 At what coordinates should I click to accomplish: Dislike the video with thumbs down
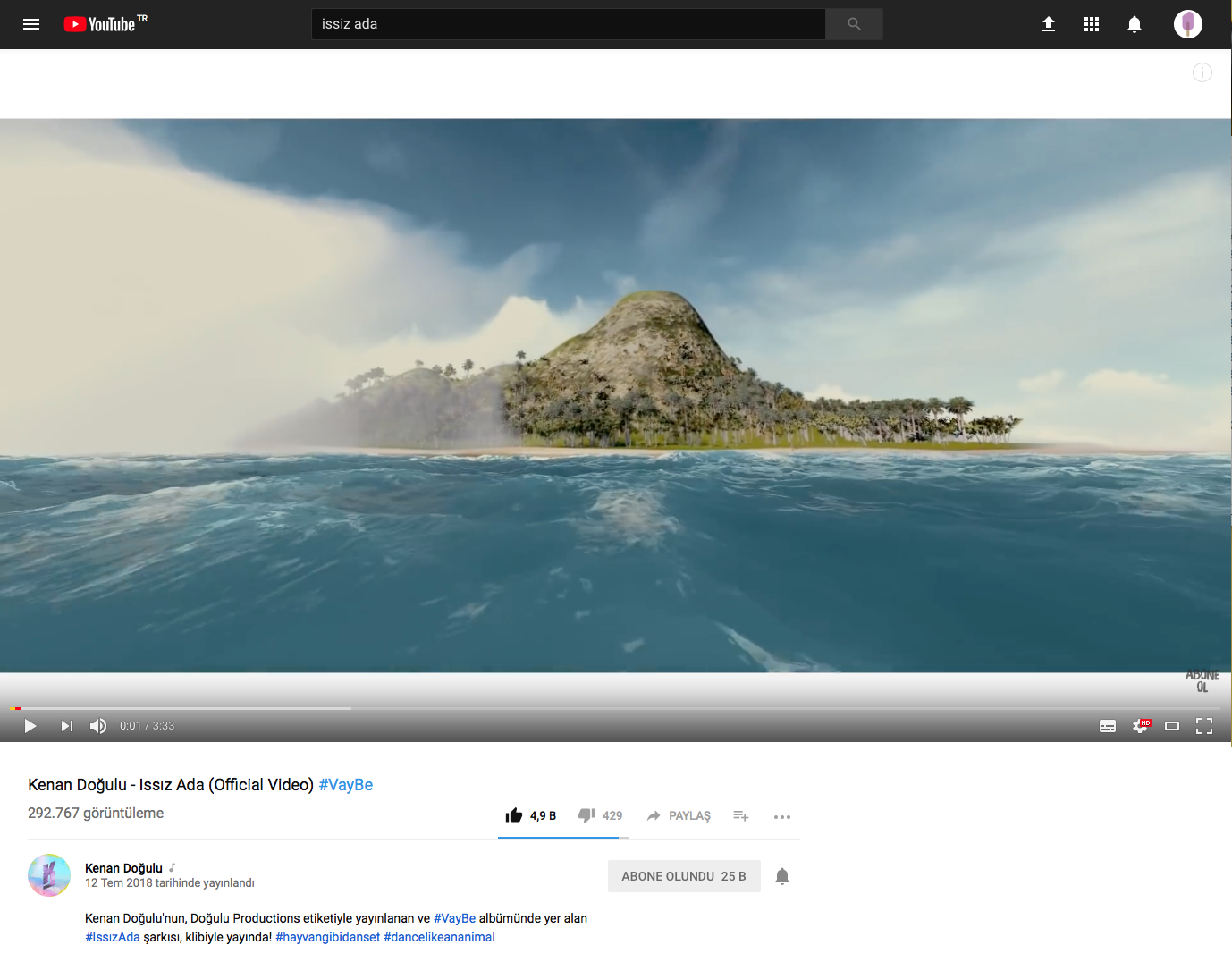coord(586,815)
